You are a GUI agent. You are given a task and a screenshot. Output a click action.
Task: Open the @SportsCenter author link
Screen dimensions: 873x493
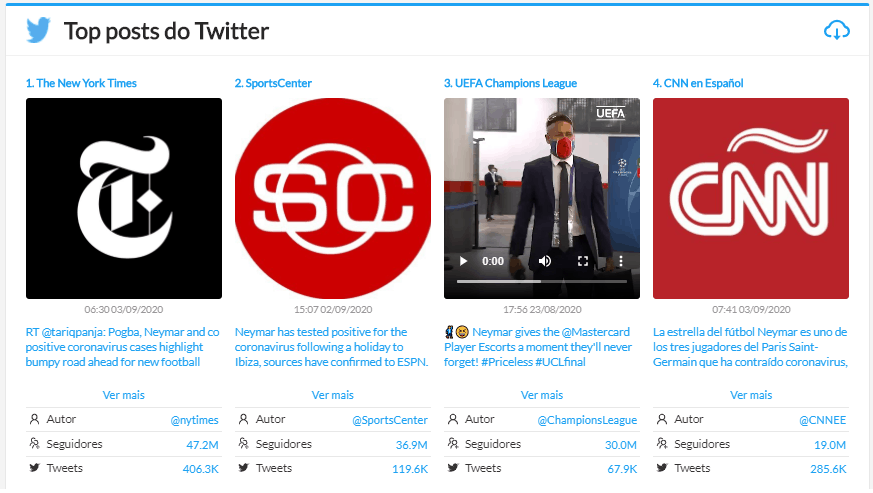(390, 421)
